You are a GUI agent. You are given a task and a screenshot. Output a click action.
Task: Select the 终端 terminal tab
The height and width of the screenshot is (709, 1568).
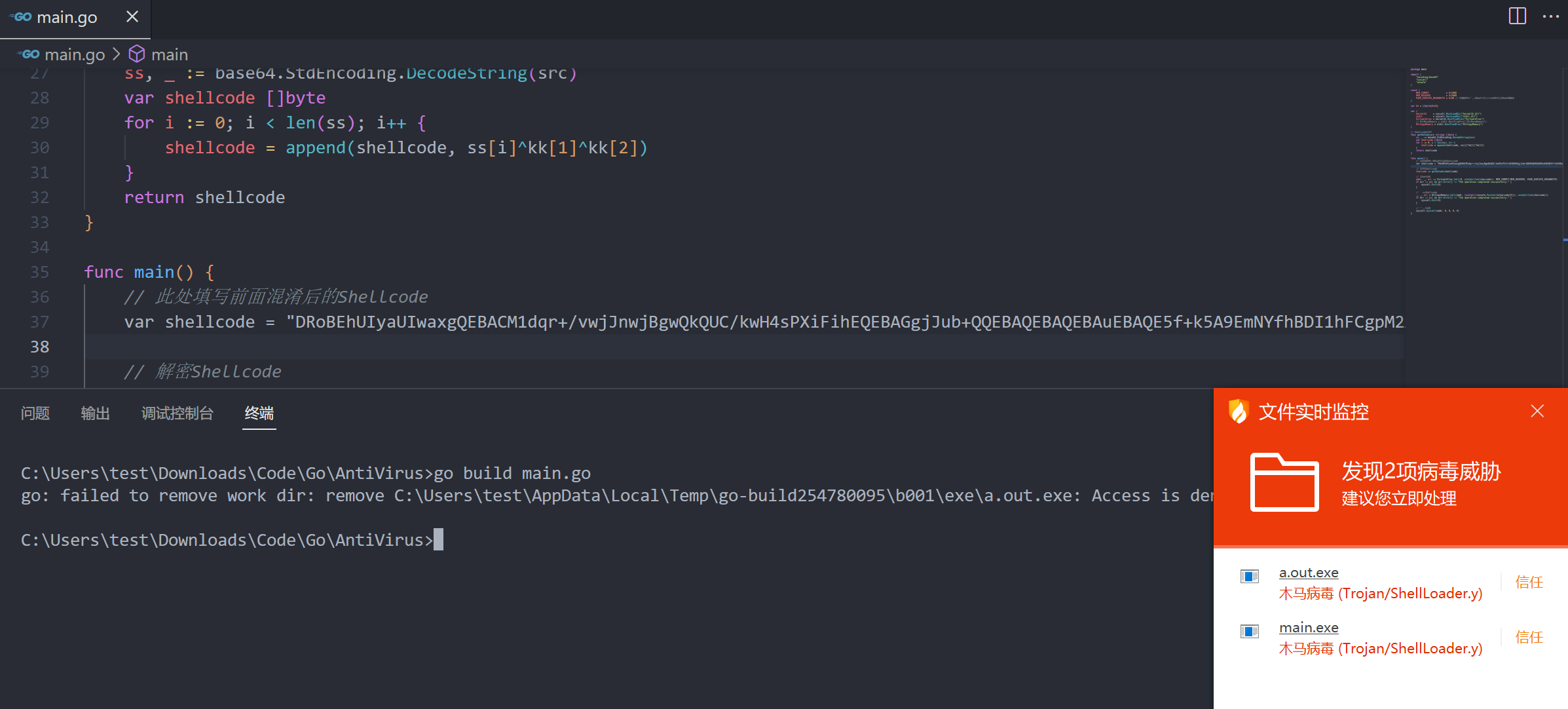259,413
